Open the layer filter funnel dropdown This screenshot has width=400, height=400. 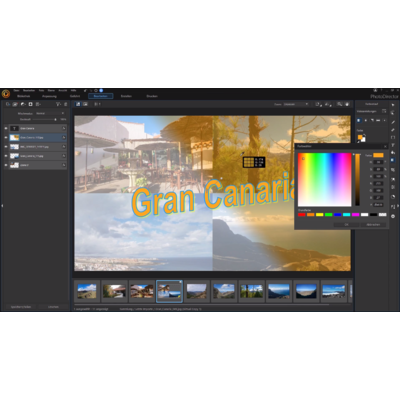tap(58, 104)
